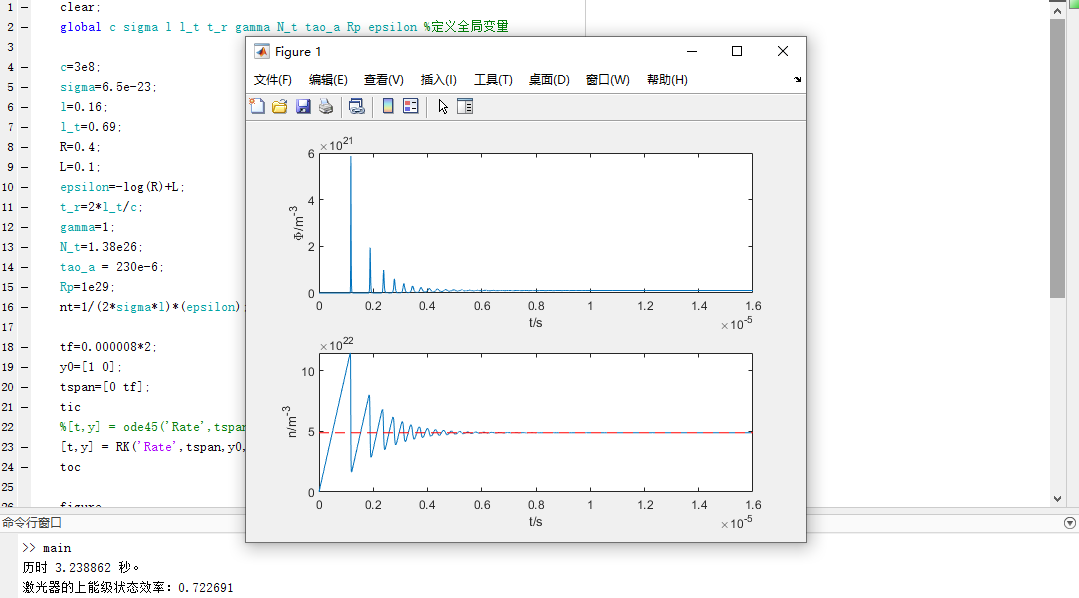This screenshot has height=598, width=1079.
Task: Set breakpoint dash on editor line 24
Action: coord(24,467)
